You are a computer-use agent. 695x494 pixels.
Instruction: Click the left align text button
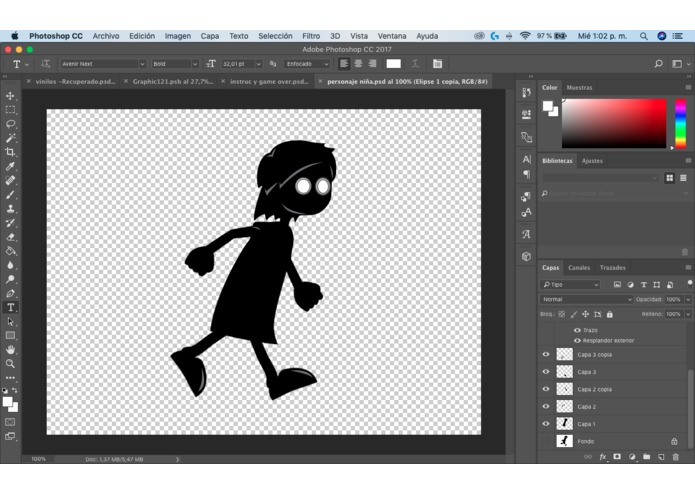pos(344,64)
